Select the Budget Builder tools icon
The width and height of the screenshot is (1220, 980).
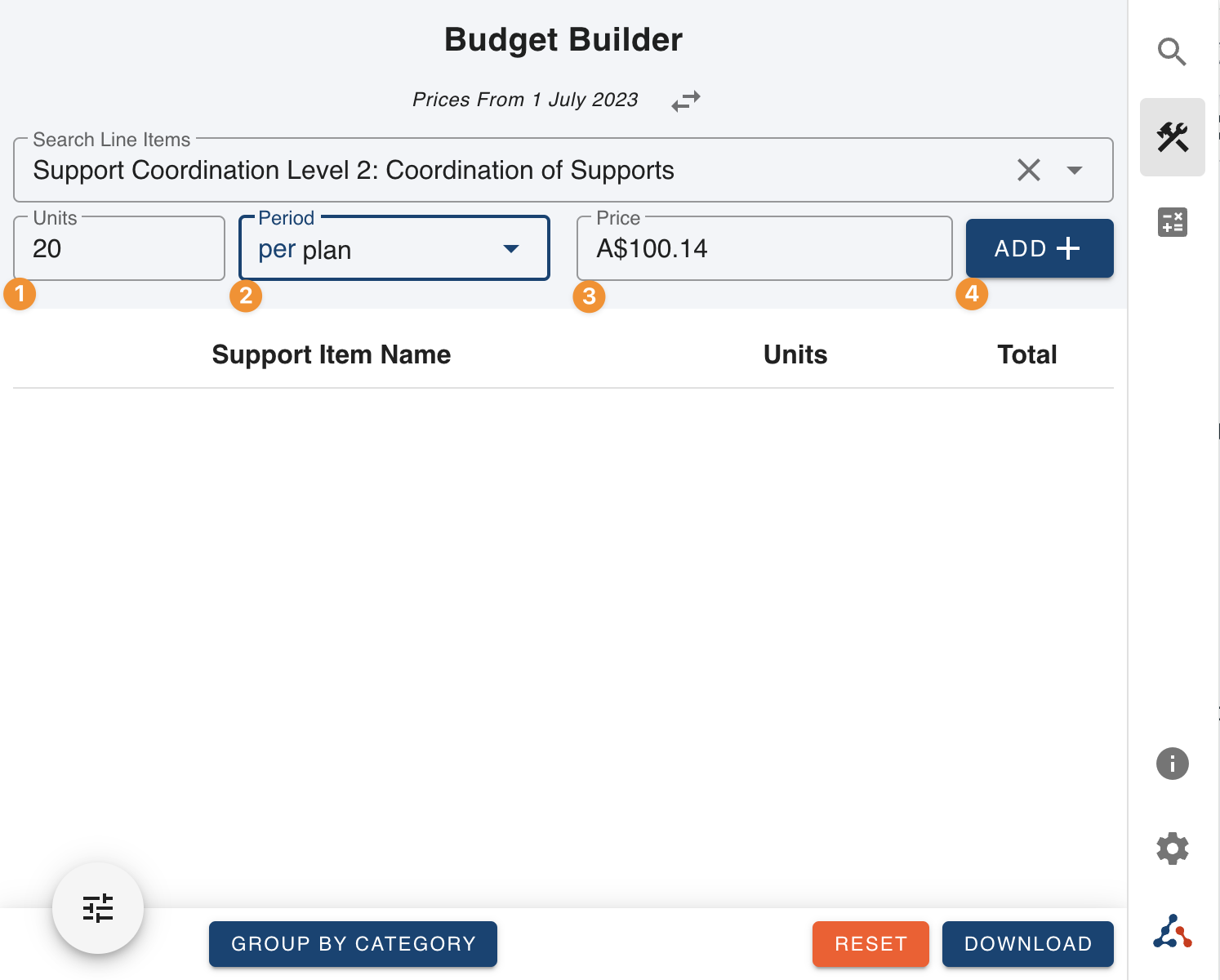(1172, 137)
